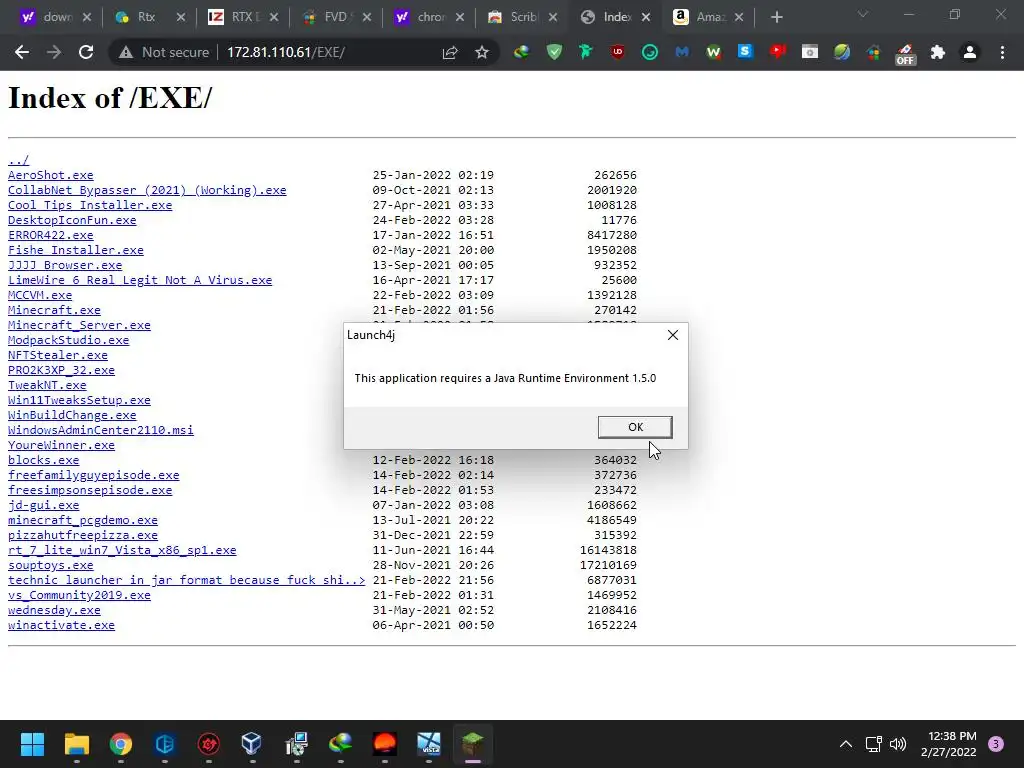
Task: Open the uBlock Origin extension icon
Action: [x=617, y=52]
